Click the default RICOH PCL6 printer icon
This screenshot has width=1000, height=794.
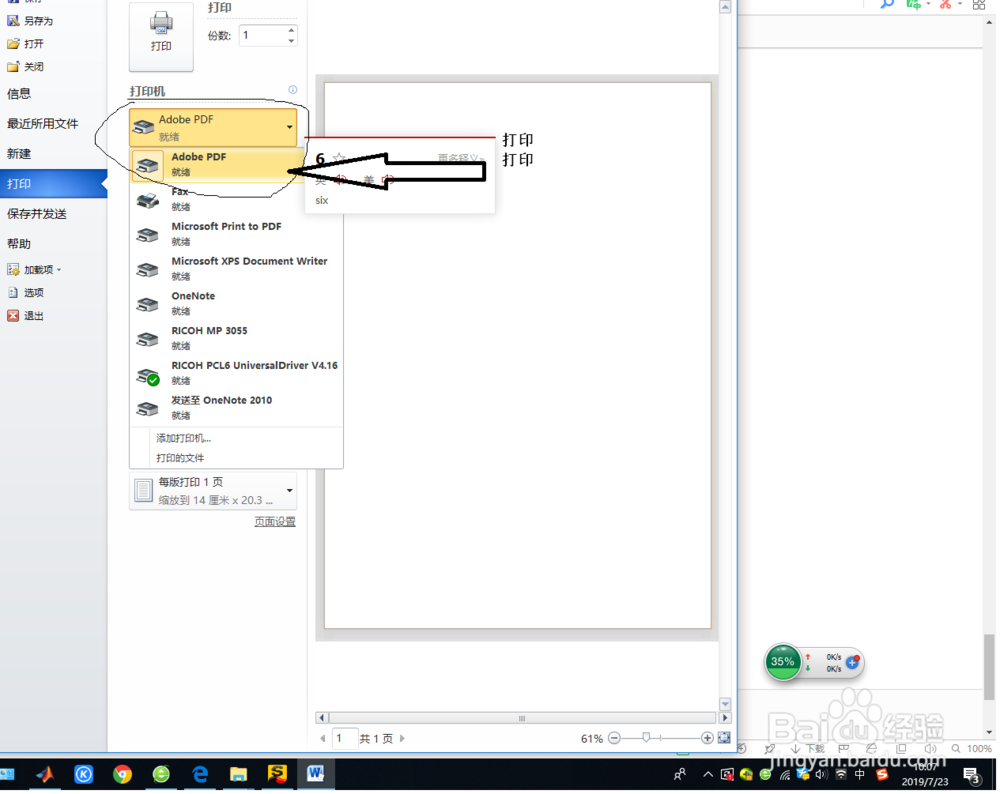pos(148,376)
